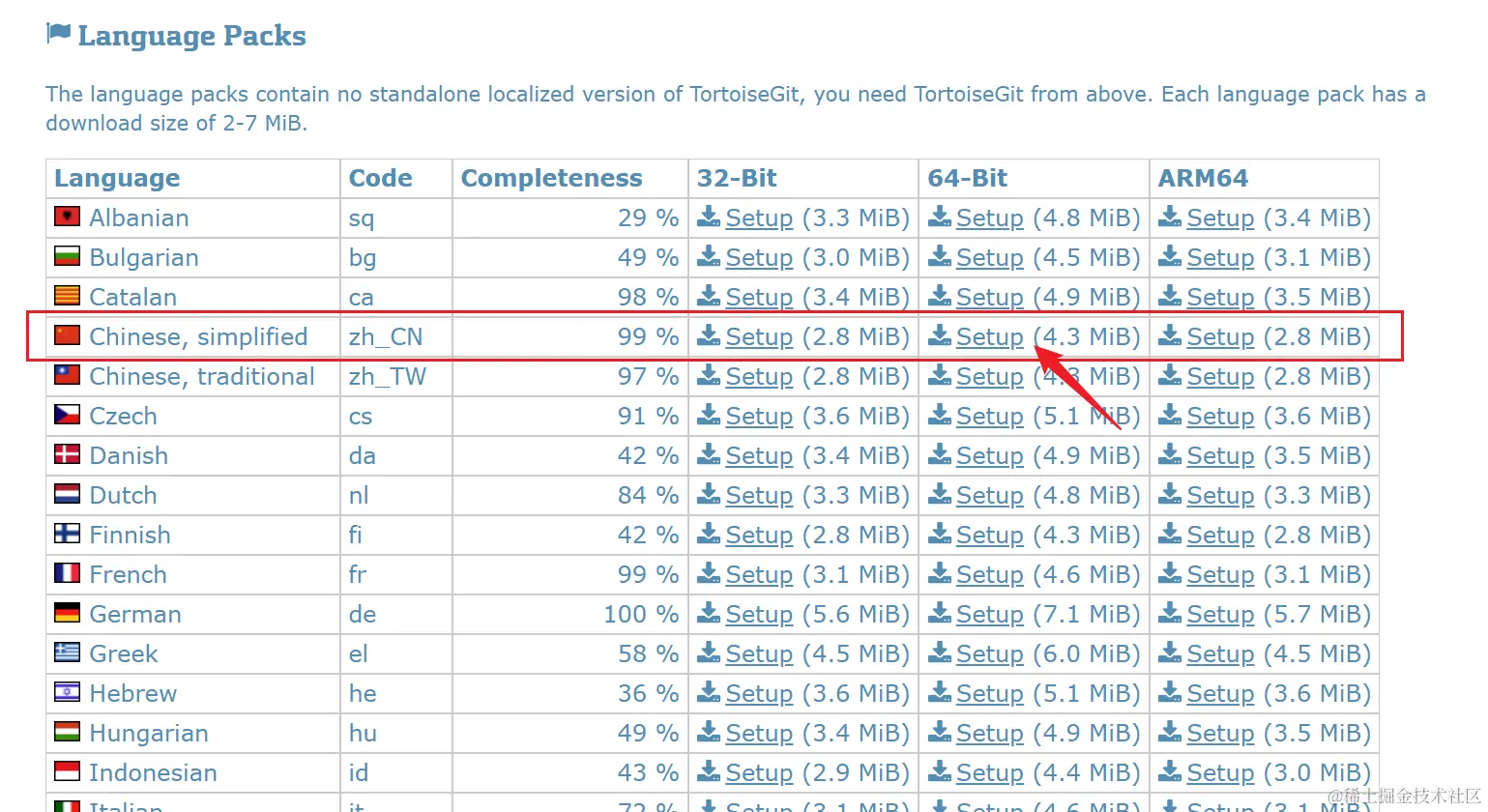Click download icon for Bulgarian 64-Bit
This screenshot has height=812, width=1488.
click(x=940, y=256)
